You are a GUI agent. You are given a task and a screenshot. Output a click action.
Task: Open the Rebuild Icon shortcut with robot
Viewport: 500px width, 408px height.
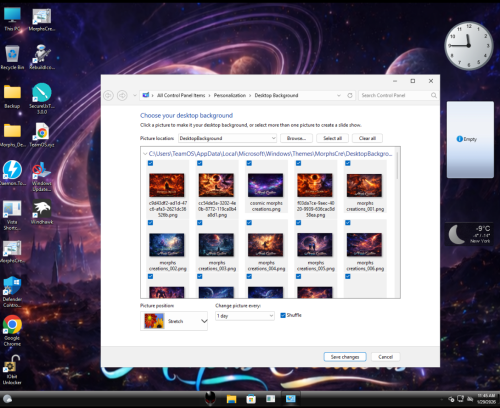42,57
